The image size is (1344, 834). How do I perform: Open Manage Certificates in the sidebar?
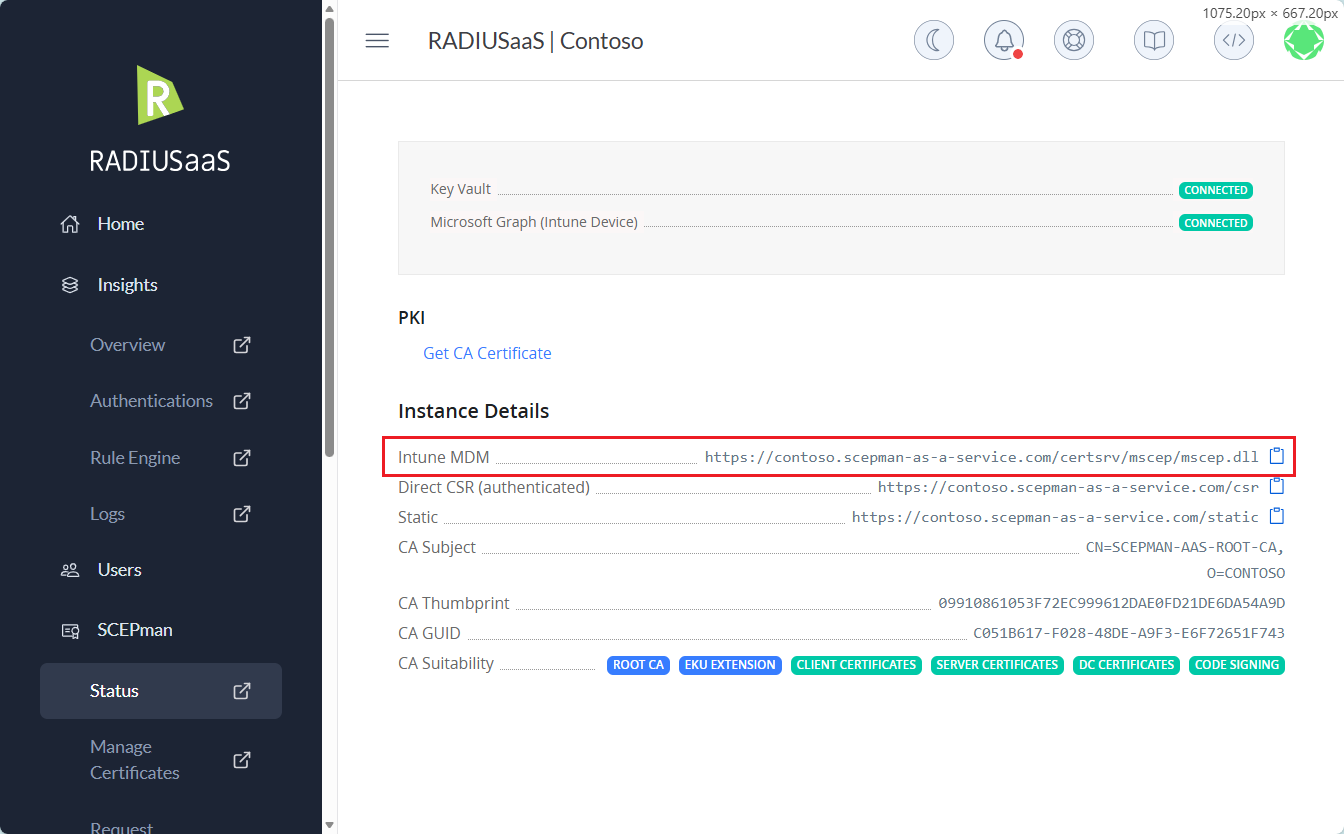pyautogui.click(x=135, y=760)
